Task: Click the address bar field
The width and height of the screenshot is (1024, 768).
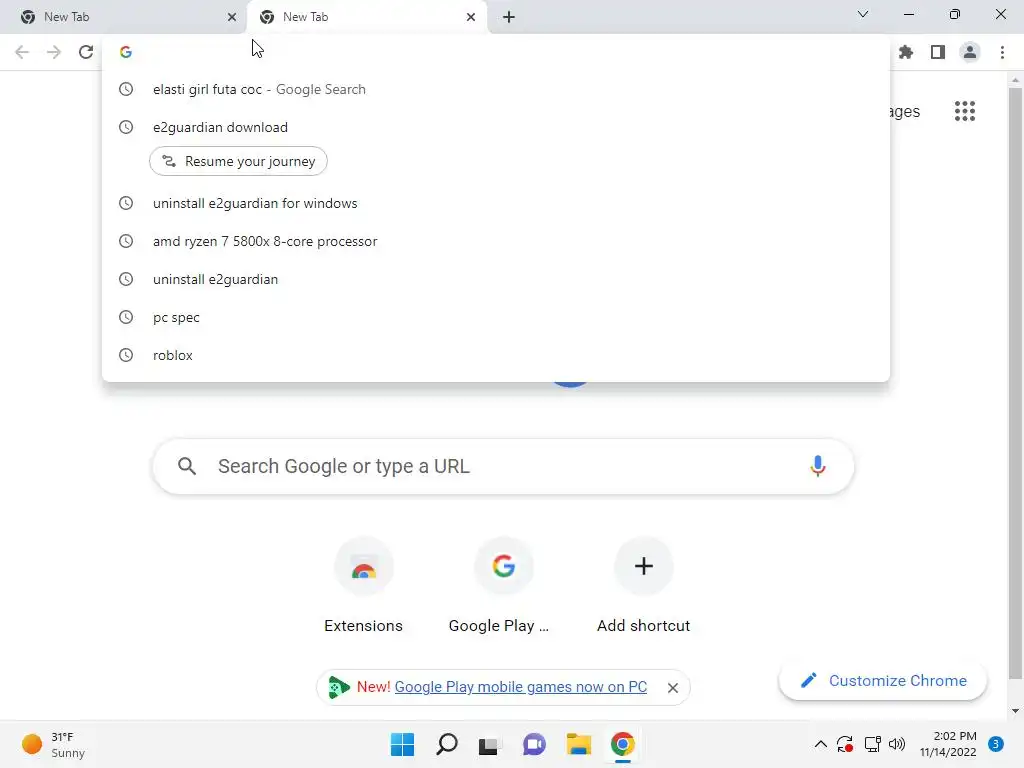Action: 496,52
